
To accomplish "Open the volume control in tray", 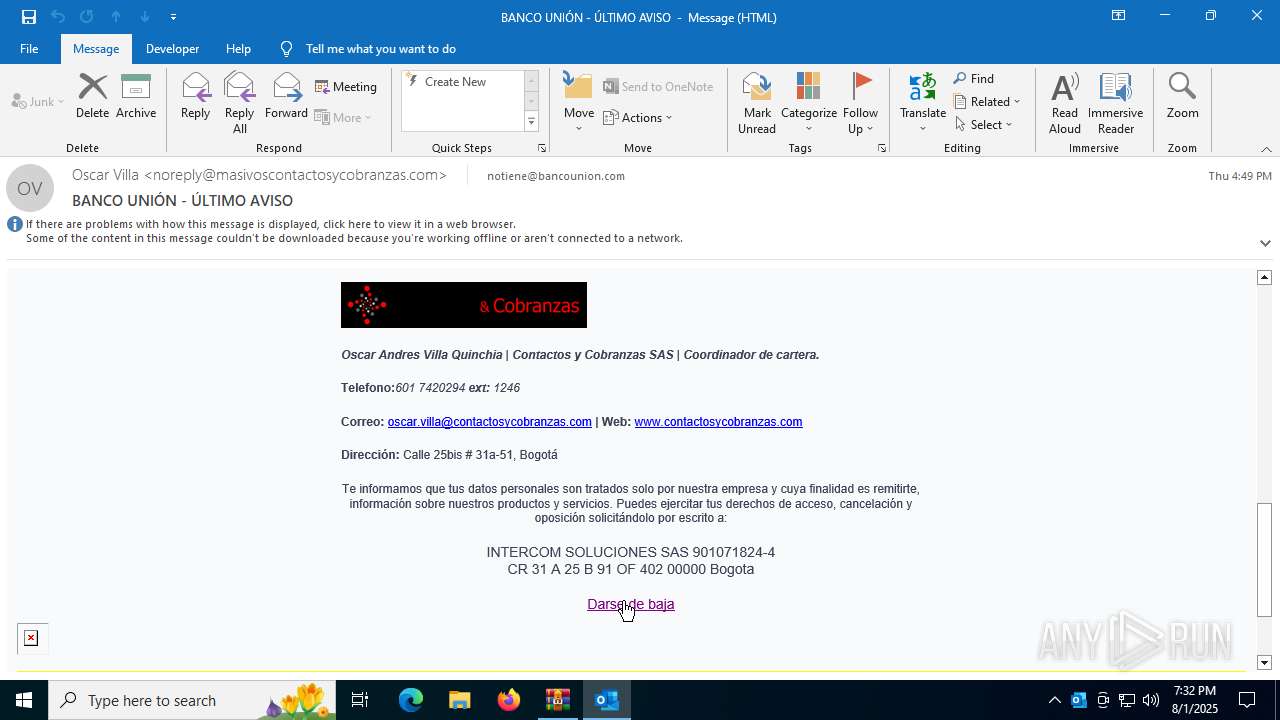I will click(1151, 700).
